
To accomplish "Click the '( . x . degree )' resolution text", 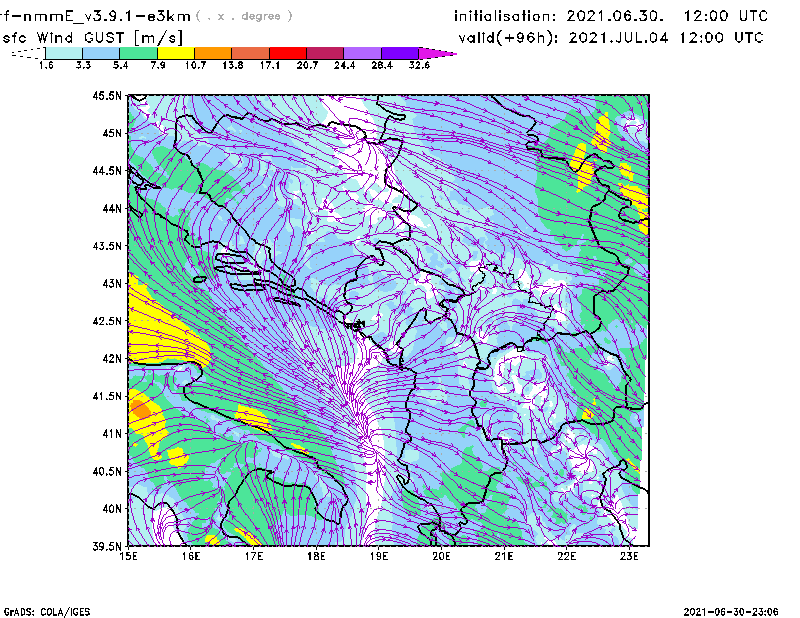I will point(244,16).
